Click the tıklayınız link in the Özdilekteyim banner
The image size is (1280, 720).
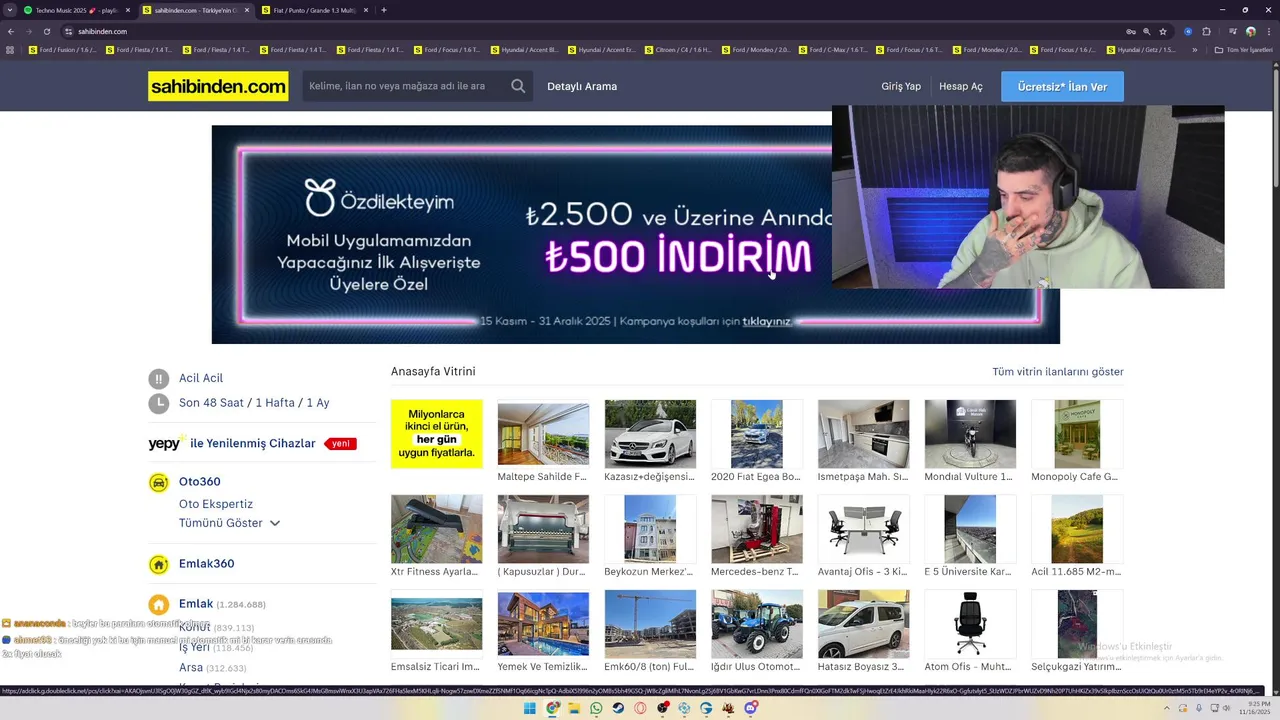click(x=766, y=322)
